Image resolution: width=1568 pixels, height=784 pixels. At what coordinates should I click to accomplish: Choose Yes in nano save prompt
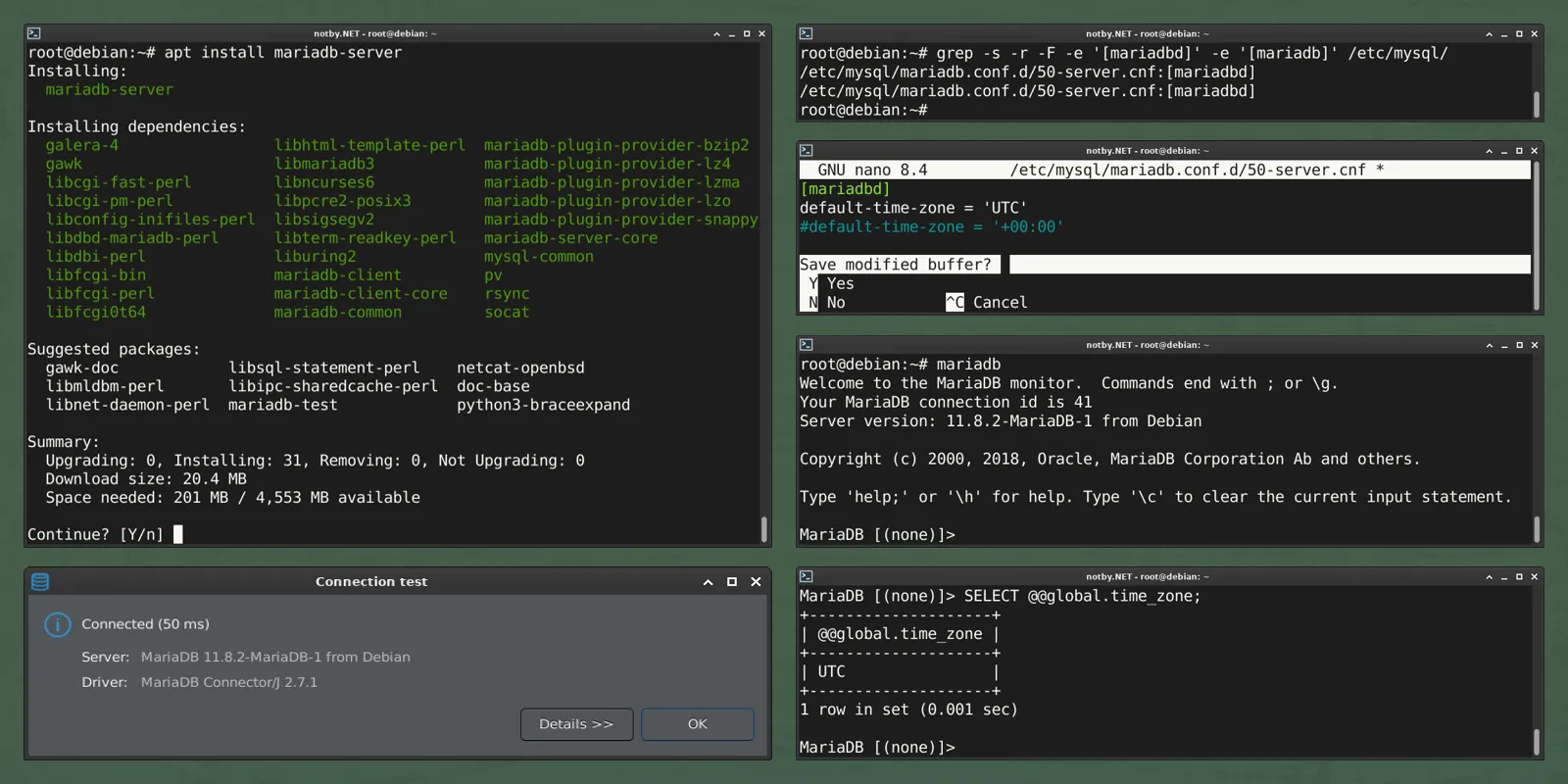click(x=832, y=284)
